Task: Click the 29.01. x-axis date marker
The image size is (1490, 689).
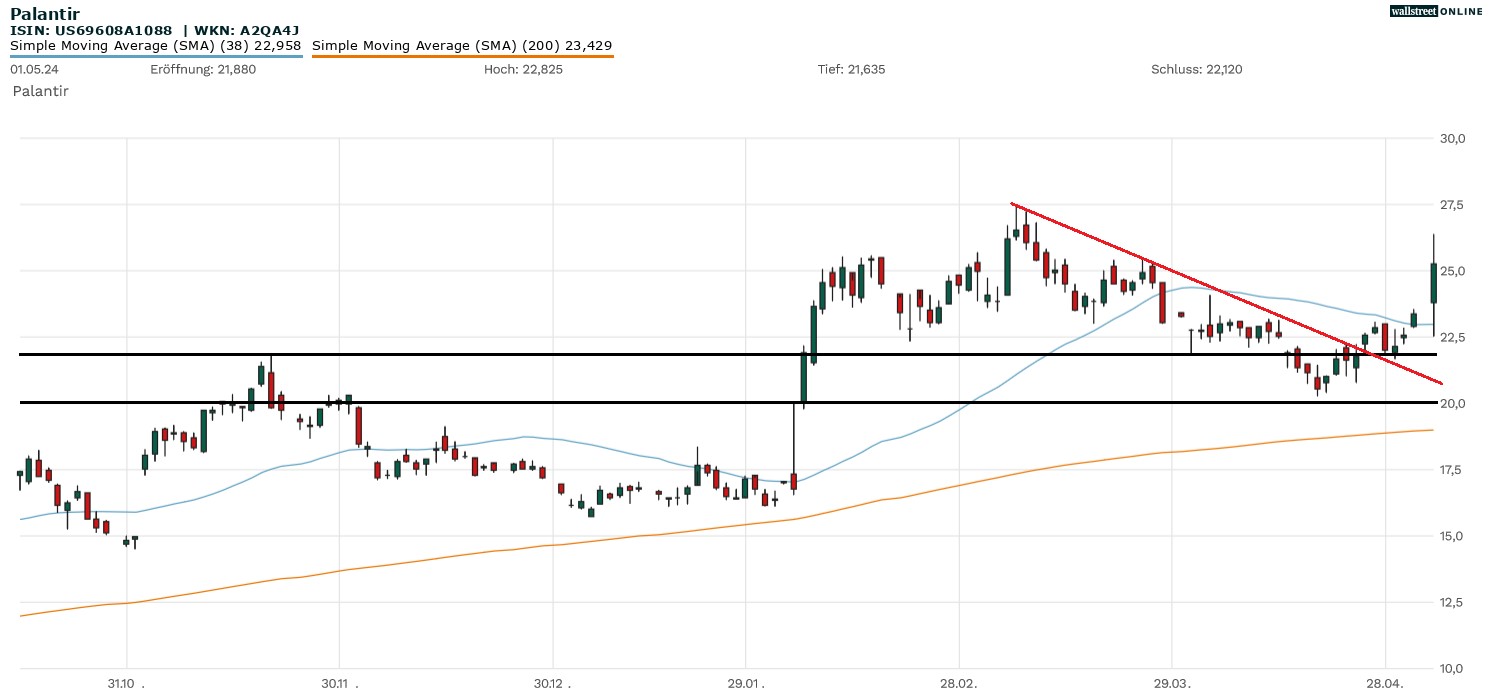Action: pyautogui.click(x=746, y=683)
